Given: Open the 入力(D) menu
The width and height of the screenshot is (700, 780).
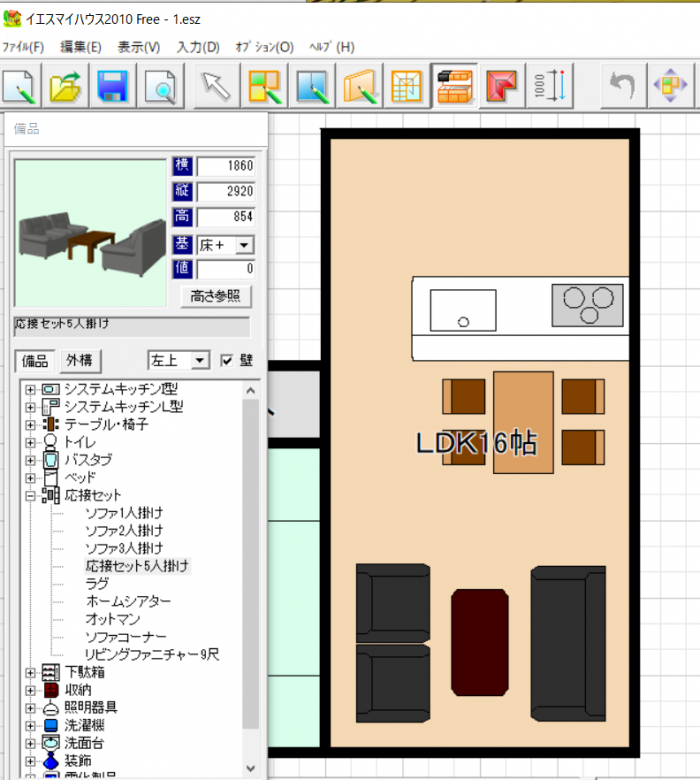Looking at the screenshot, I should [198, 47].
